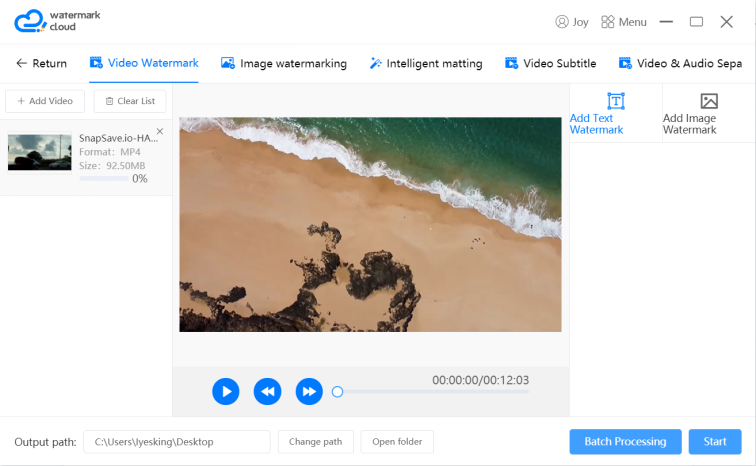
Task: Choose Add Image Watermark
Action: click(708, 113)
